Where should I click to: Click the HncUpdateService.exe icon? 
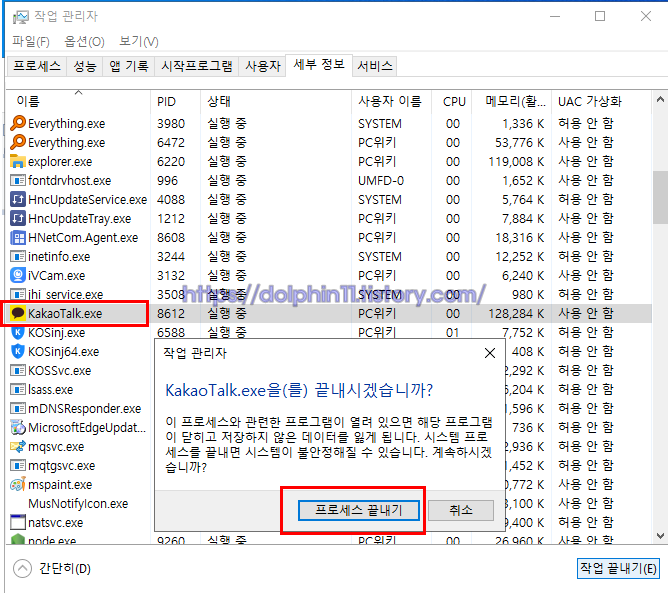[17, 199]
